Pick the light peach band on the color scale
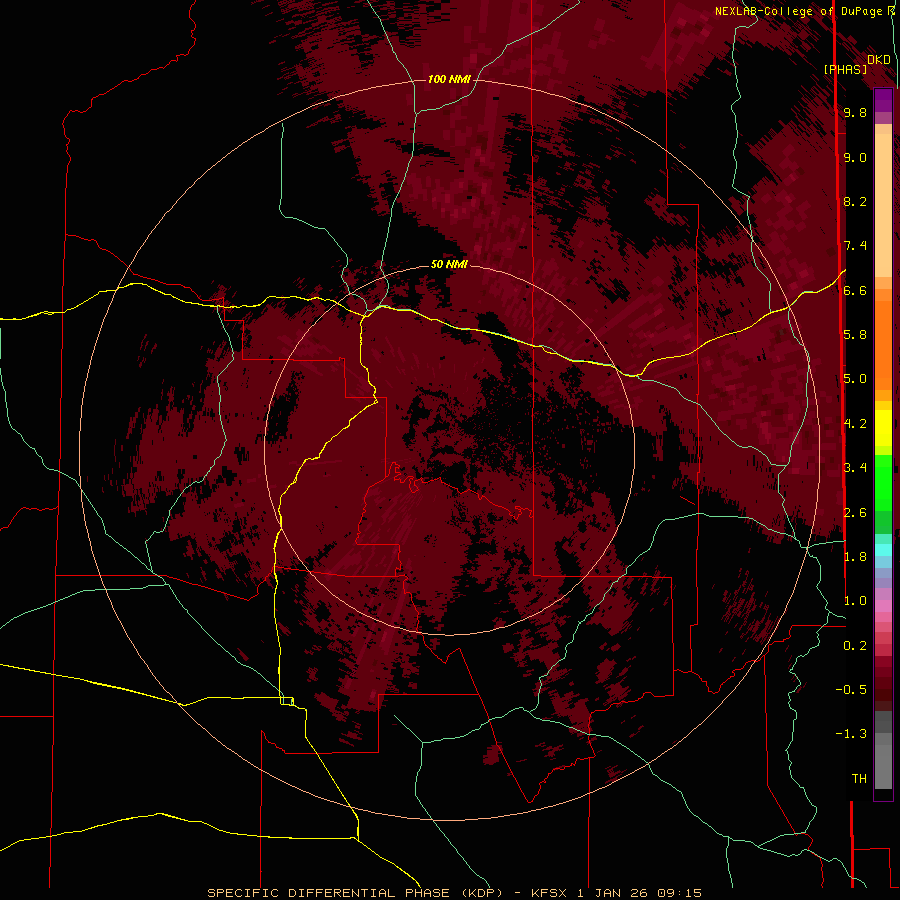The width and height of the screenshot is (900, 900). click(883, 205)
